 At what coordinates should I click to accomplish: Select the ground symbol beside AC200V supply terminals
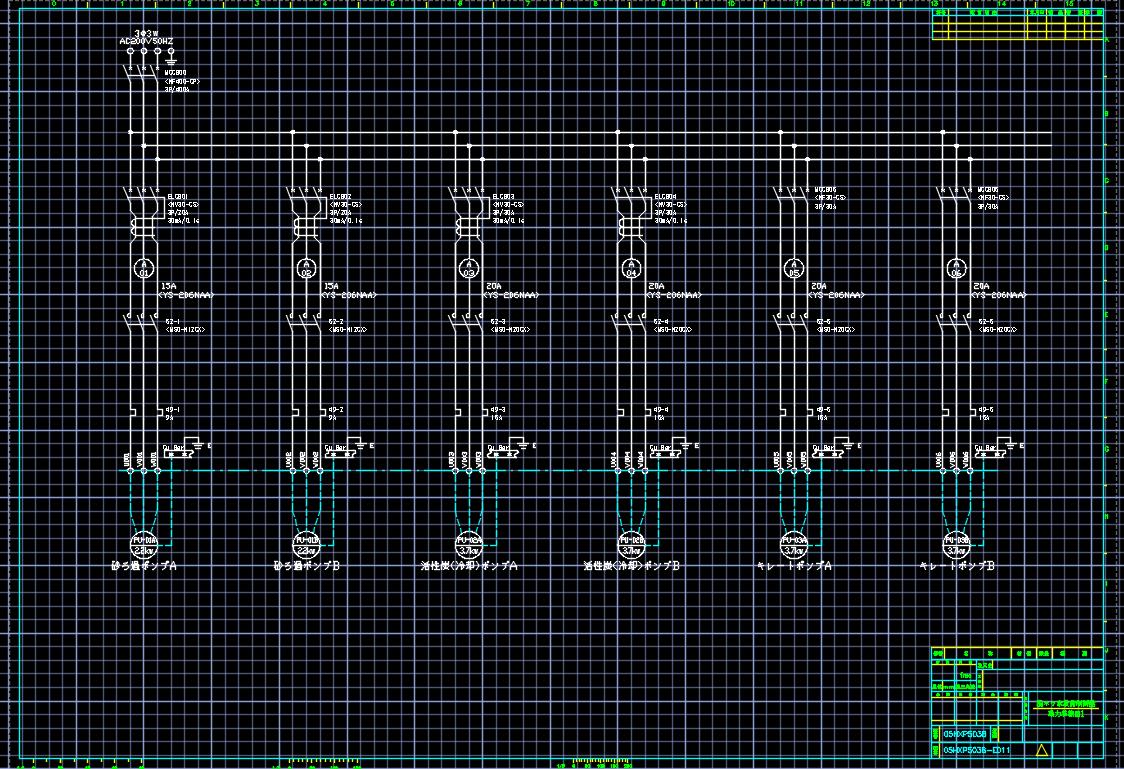click(x=170, y=58)
